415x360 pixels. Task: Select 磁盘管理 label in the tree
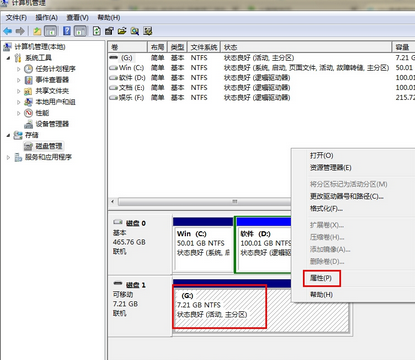pyautogui.click(x=49, y=146)
